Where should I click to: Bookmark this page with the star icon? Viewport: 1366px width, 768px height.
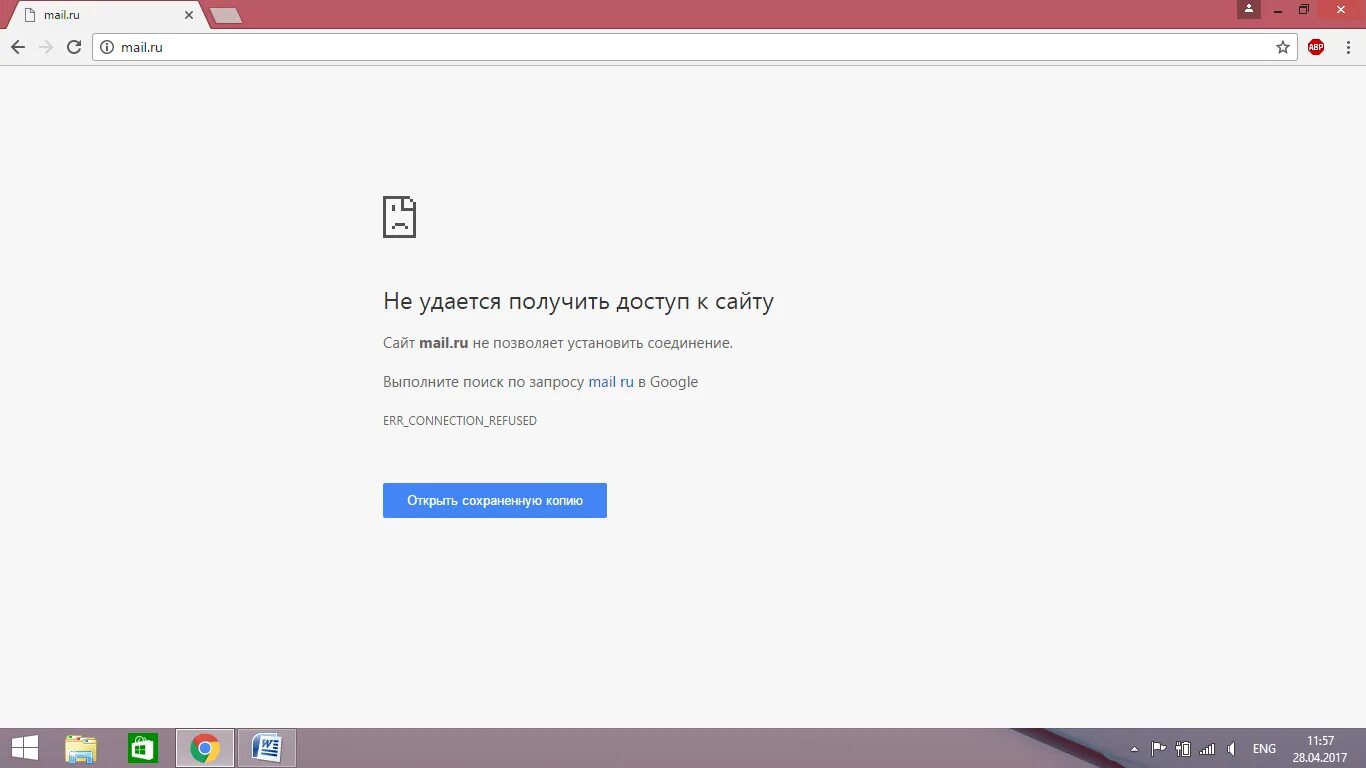click(1283, 47)
